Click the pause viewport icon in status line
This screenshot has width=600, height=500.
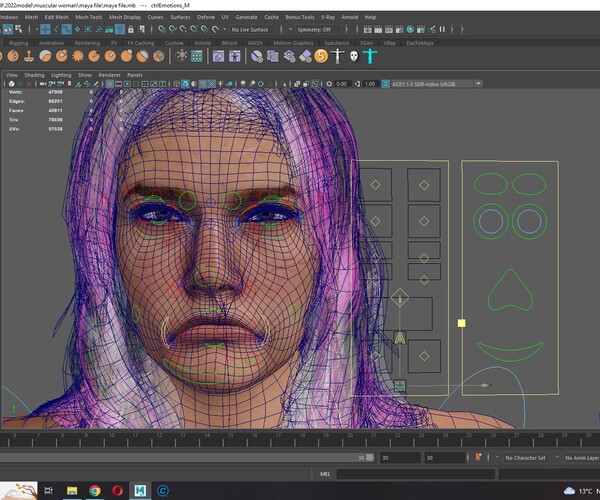[x=442, y=29]
